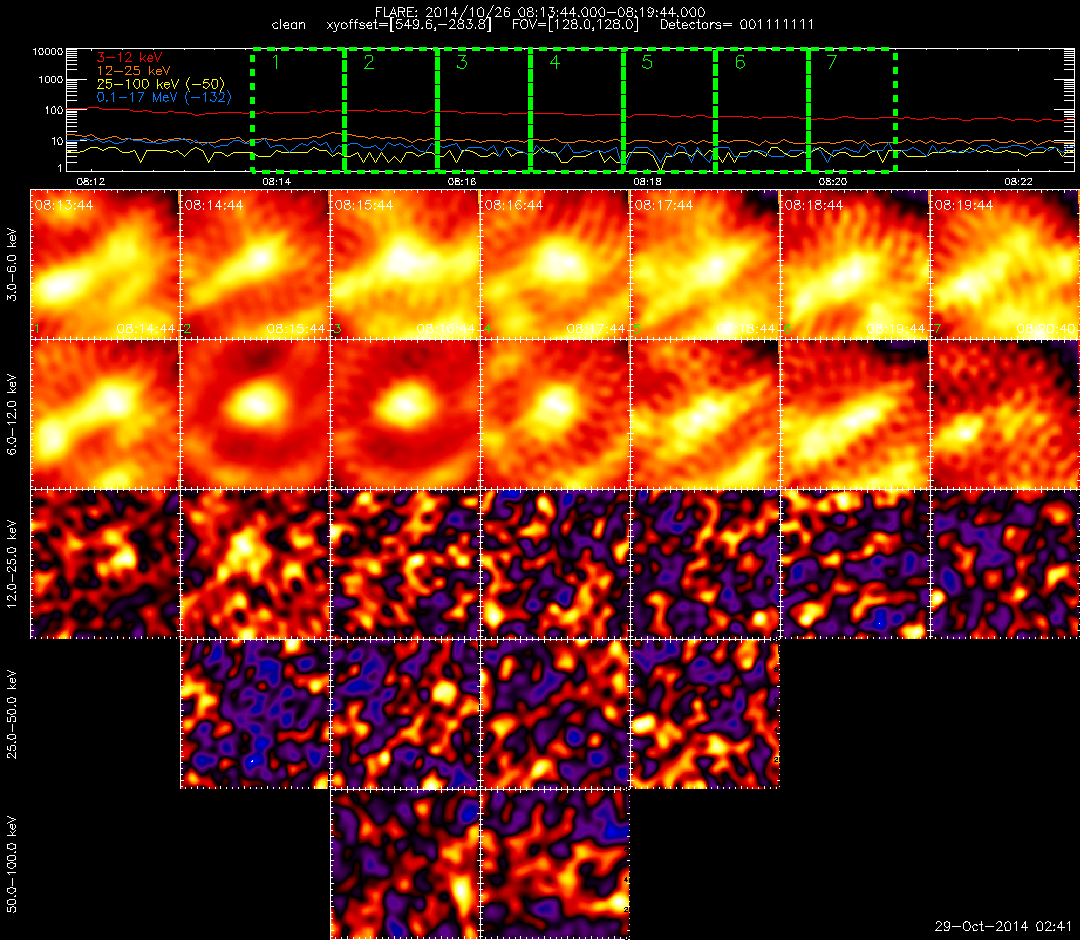1080x940 pixels.
Task: Click the 08:16 time axis label
Action: tap(461, 182)
